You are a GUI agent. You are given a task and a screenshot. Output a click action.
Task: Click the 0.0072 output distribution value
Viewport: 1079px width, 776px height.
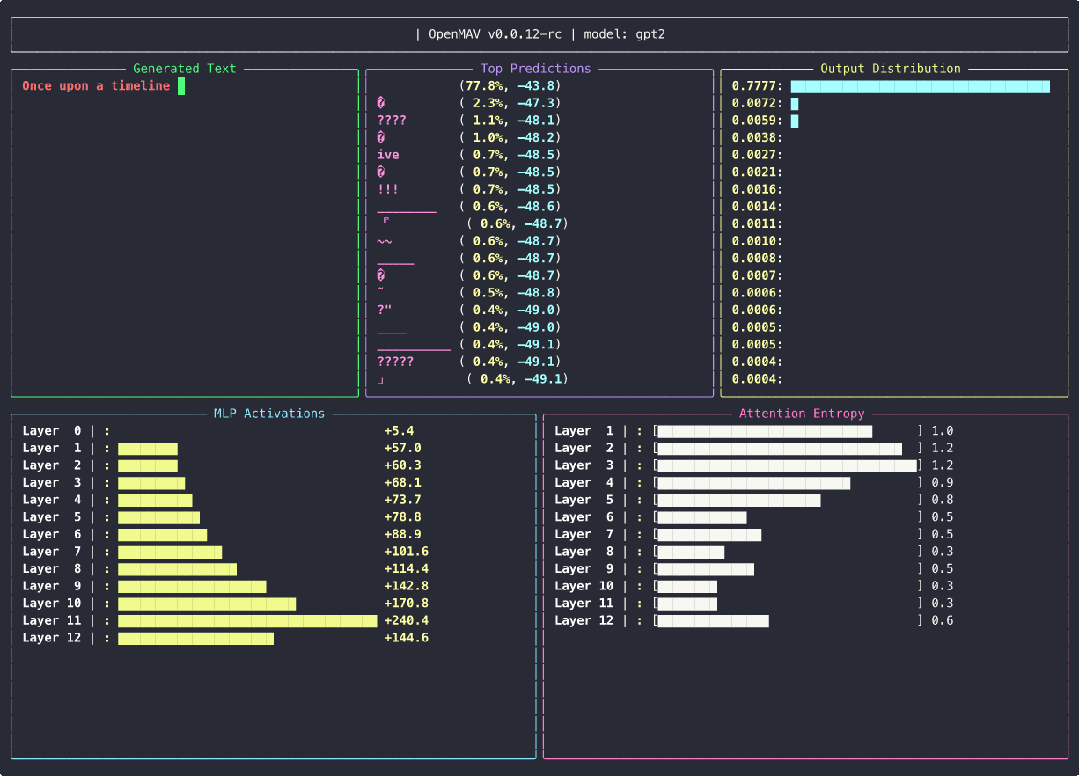[x=757, y=103]
